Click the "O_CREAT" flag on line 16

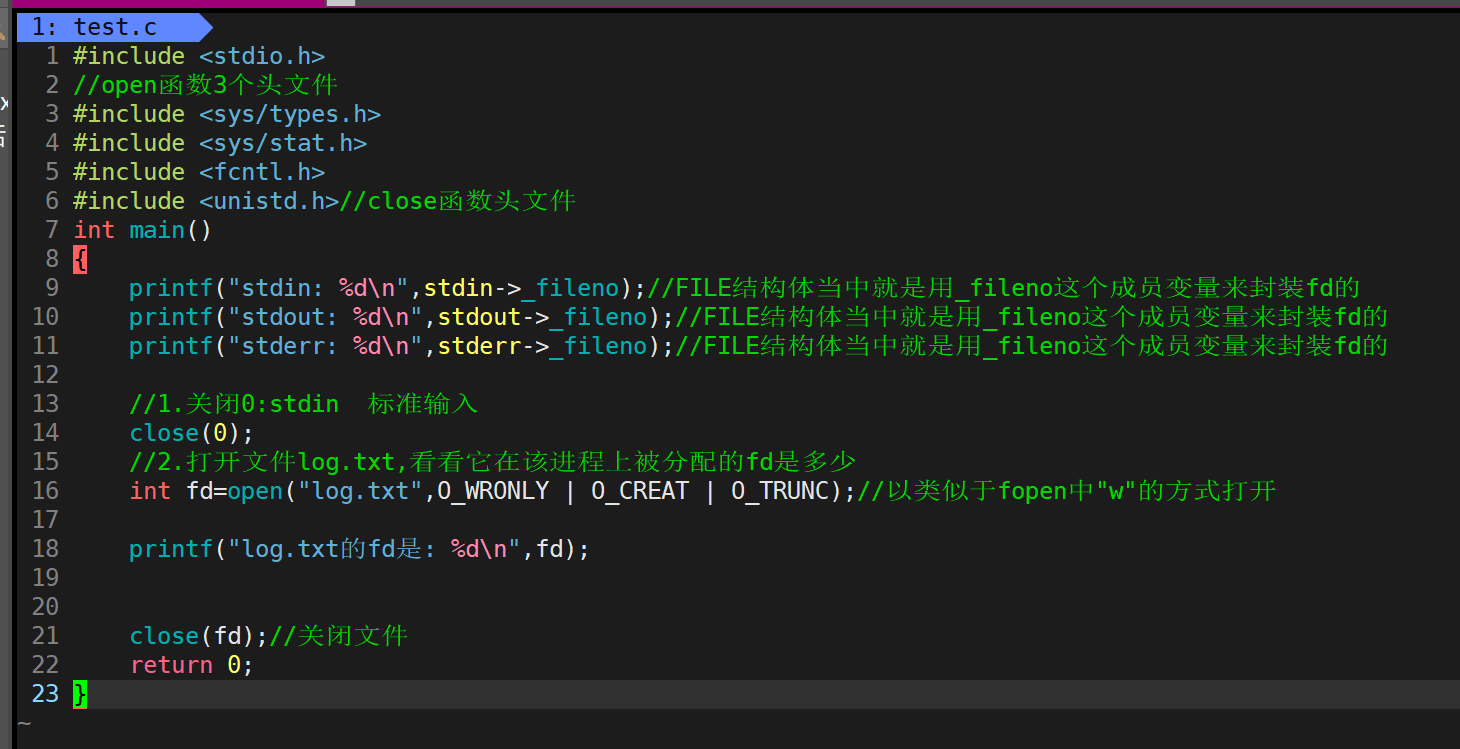(x=640, y=491)
